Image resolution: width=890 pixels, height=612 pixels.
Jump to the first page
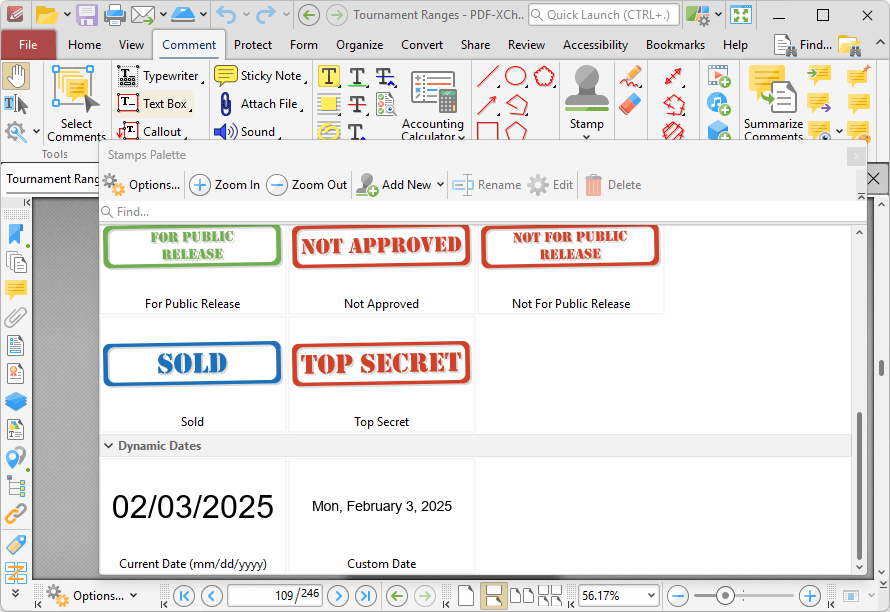(184, 596)
